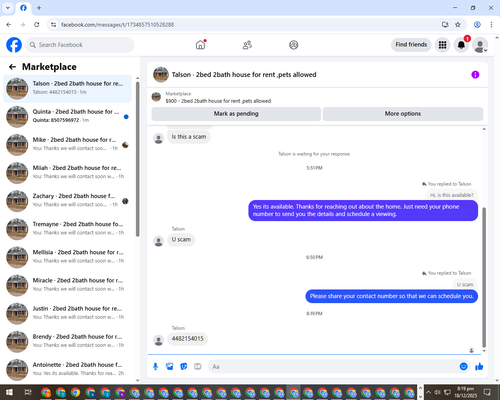Click the listing thumbnail in chat header
Screen dimensions: 500x400
click(161, 75)
